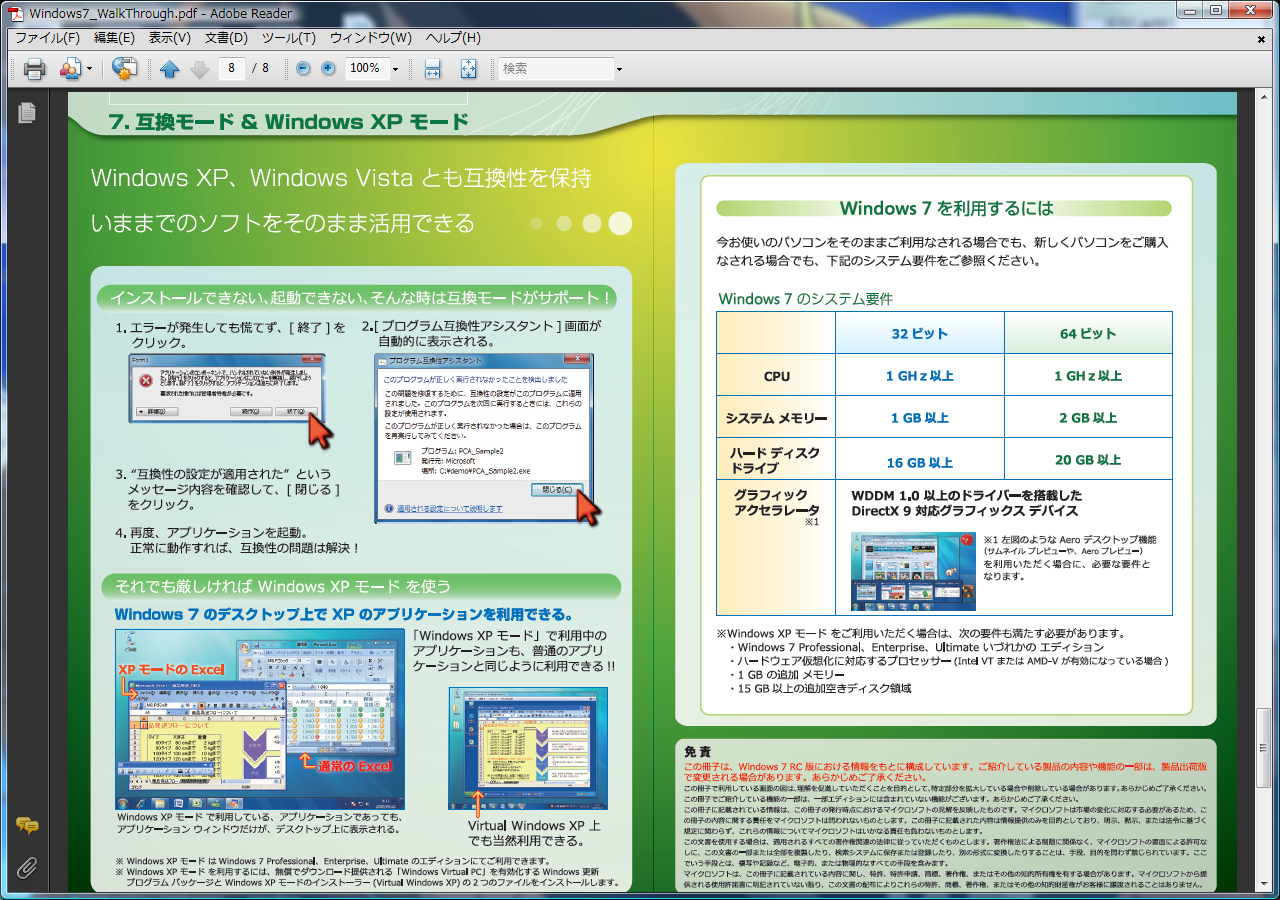Click the Adobe PDF icon in title bar

[x=16, y=13]
